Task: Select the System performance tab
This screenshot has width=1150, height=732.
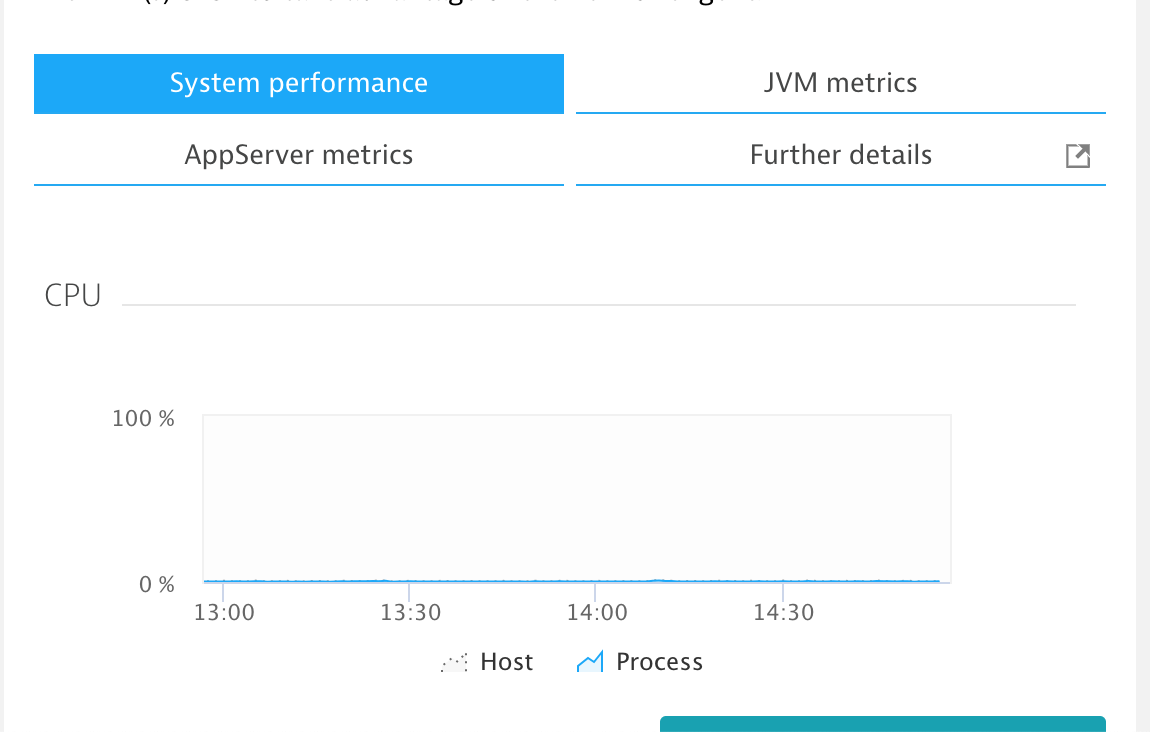Action: pos(299,83)
